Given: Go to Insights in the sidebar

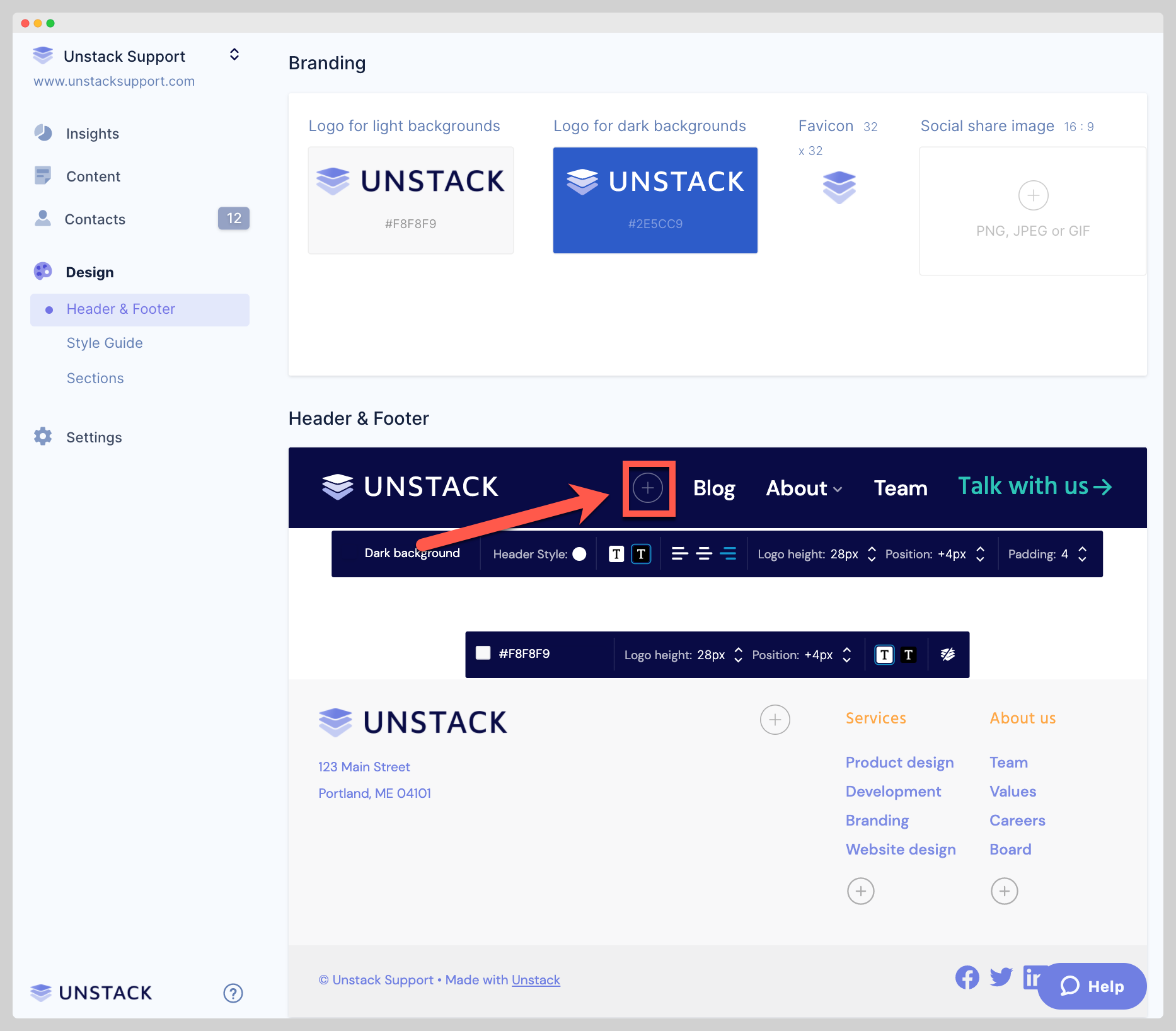Looking at the screenshot, I should point(92,134).
